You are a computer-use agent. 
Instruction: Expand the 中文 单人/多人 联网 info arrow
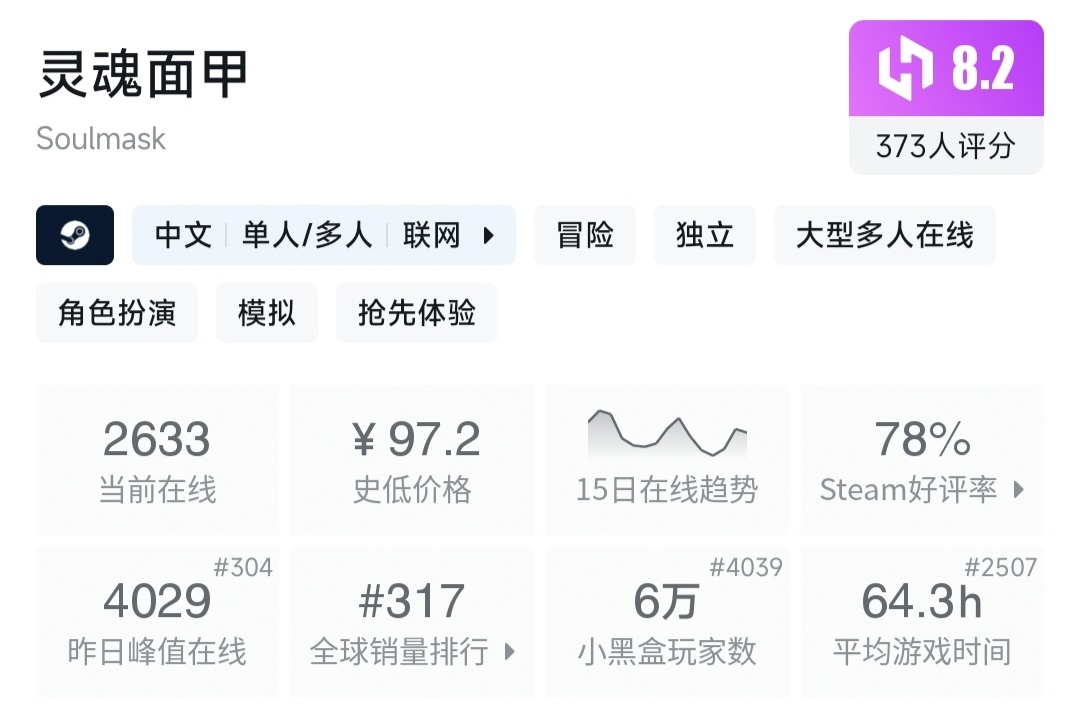489,236
